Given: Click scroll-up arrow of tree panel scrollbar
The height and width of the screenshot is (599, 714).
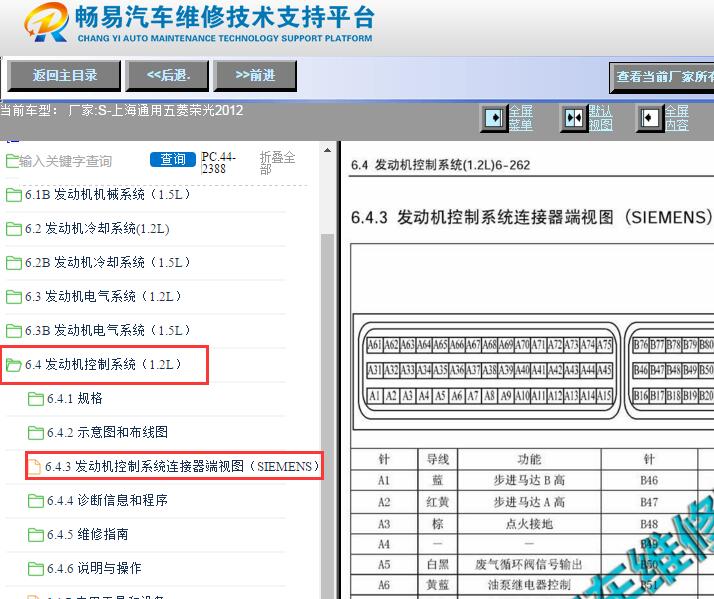Looking at the screenshot, I should pos(327,150).
